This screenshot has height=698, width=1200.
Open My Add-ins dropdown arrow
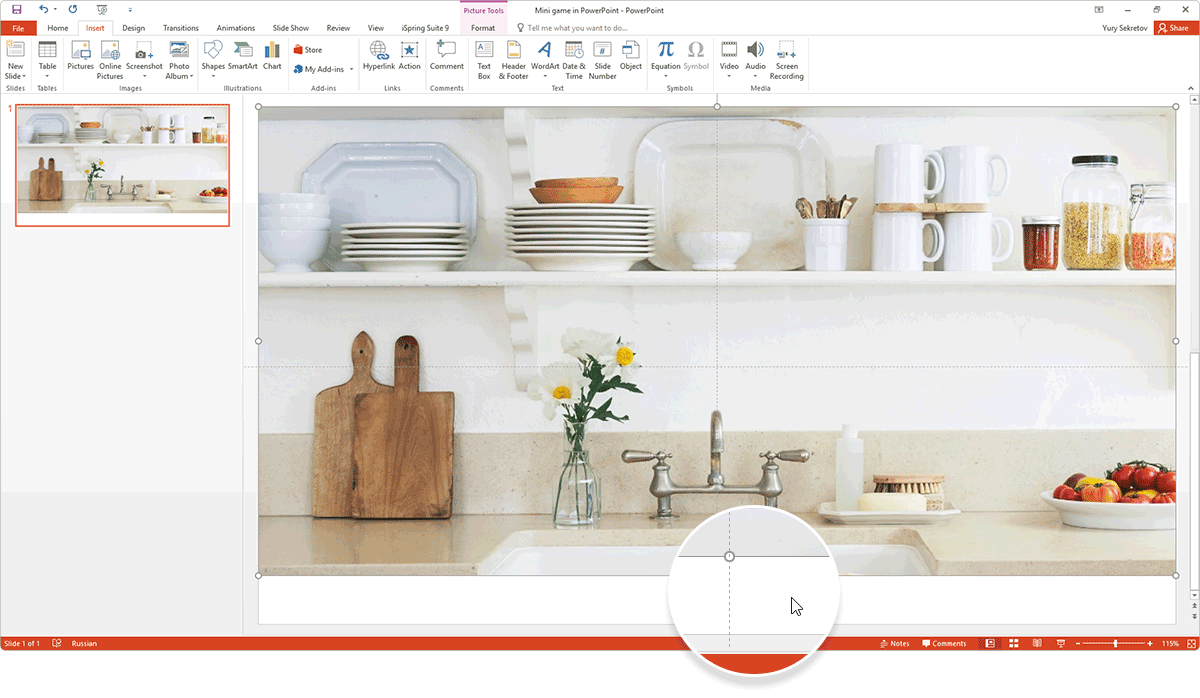[x=351, y=70]
